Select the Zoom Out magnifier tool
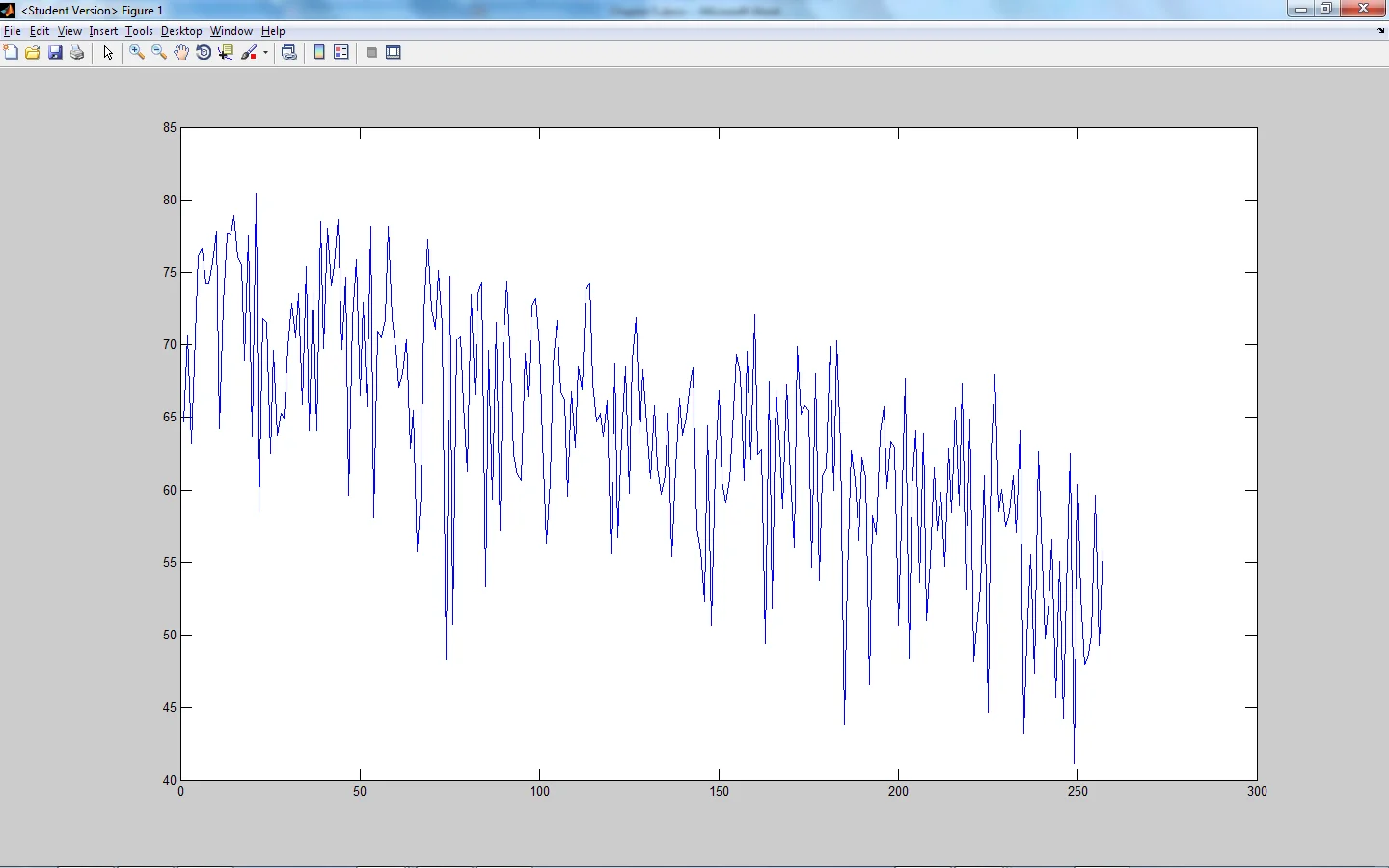This screenshot has width=1389, height=868. pos(159,53)
